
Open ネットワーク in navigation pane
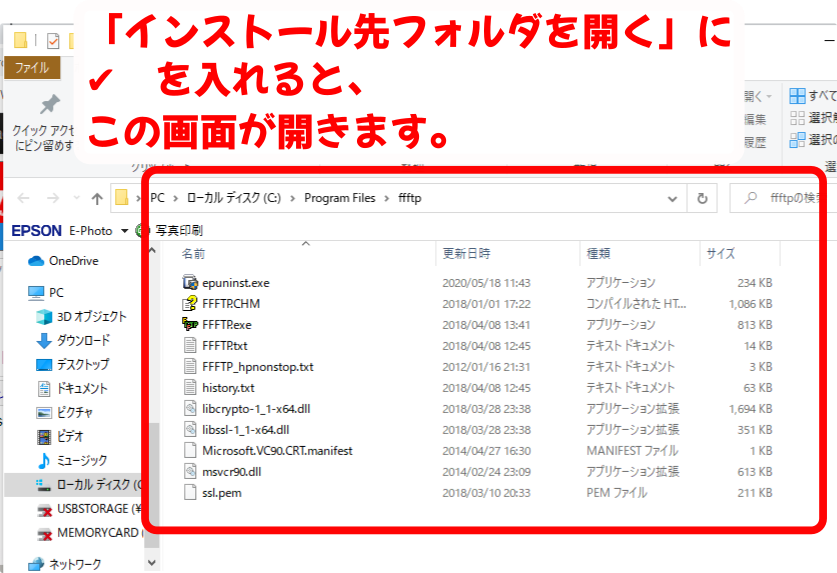[x=64, y=564]
